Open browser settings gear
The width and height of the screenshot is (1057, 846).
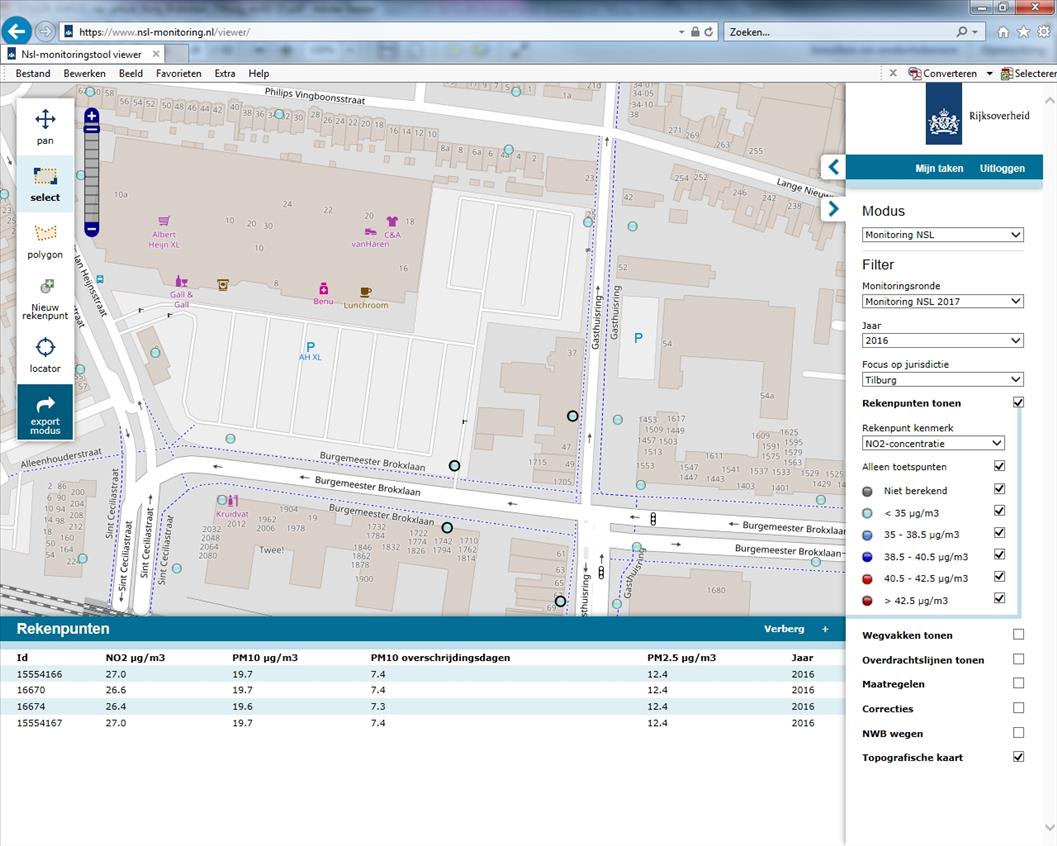[1044, 32]
